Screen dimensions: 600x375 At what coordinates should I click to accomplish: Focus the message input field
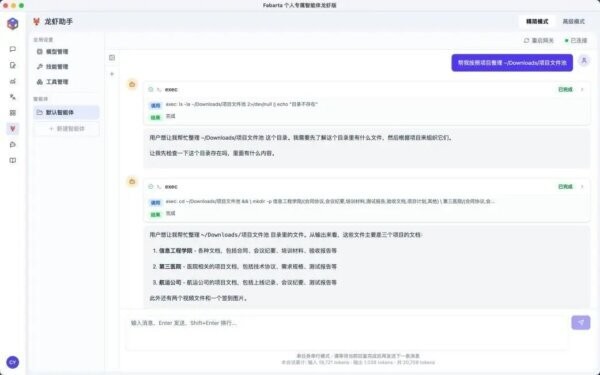click(346, 332)
